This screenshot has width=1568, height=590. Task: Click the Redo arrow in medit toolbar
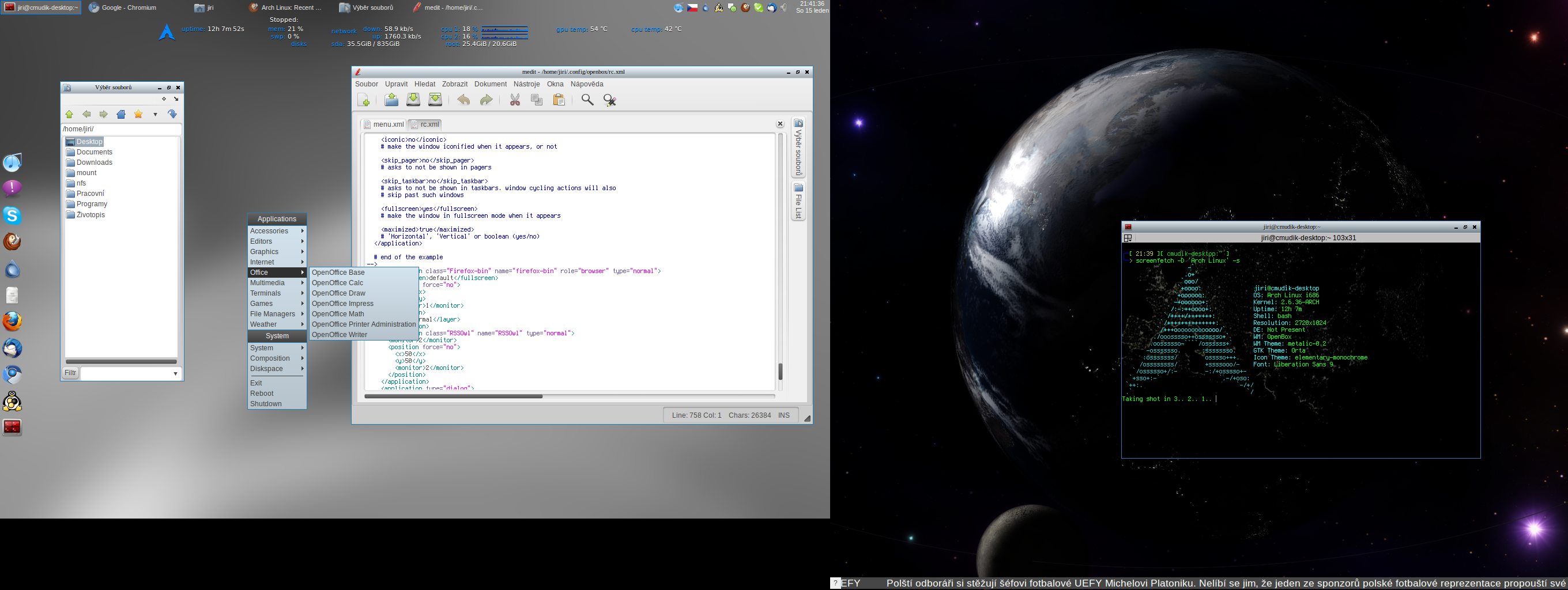point(486,100)
